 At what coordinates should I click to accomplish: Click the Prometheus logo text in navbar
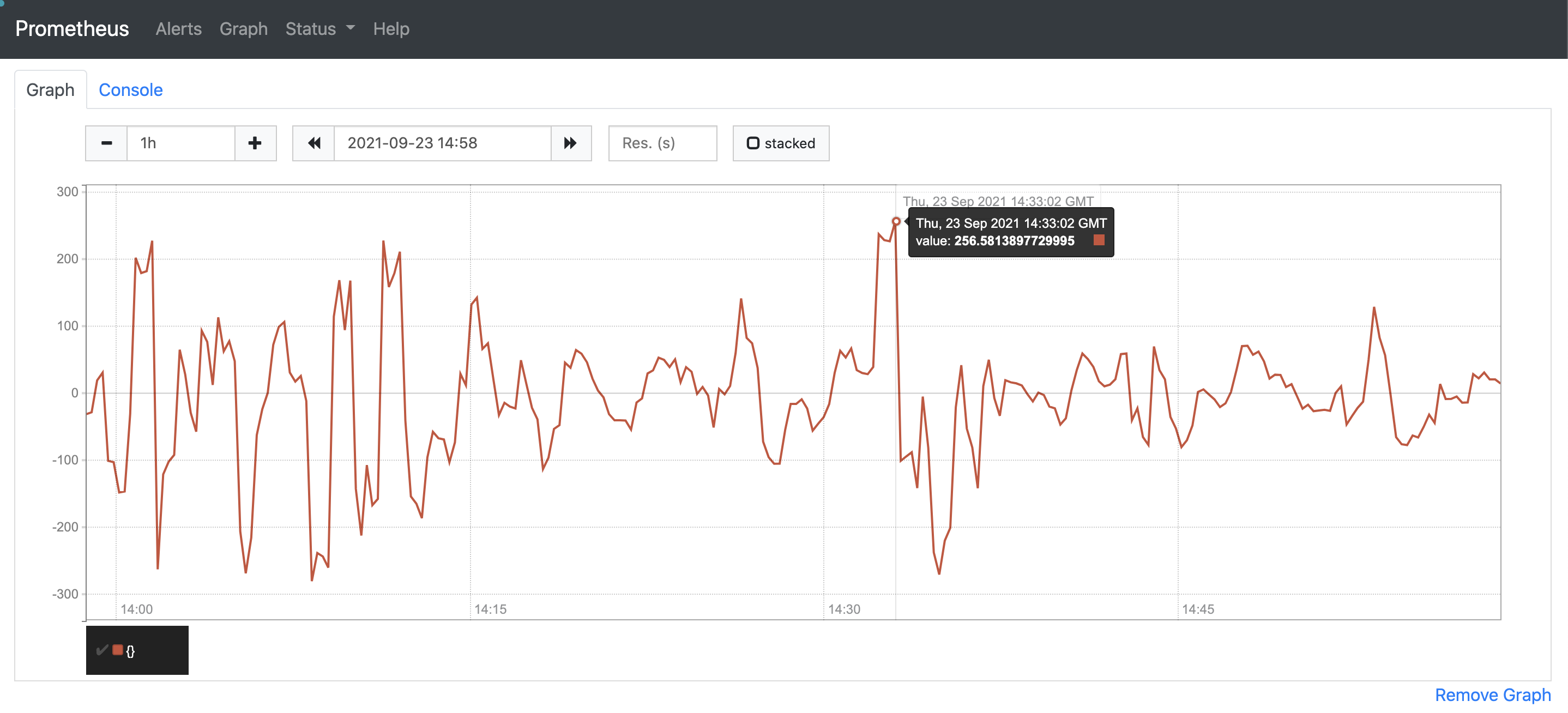pyautogui.click(x=72, y=28)
